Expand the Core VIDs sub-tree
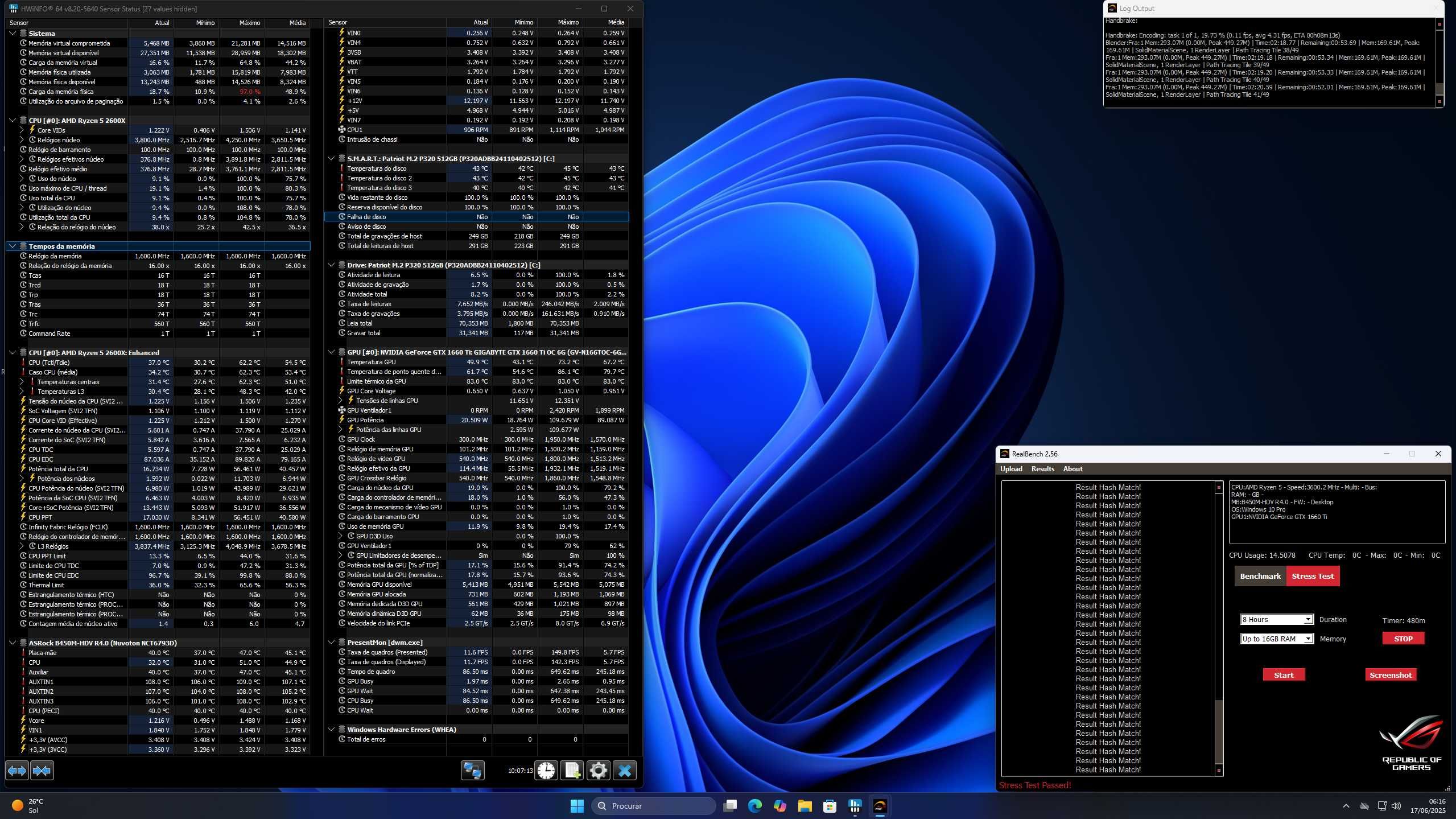The height and width of the screenshot is (819, 1456). tap(22, 130)
